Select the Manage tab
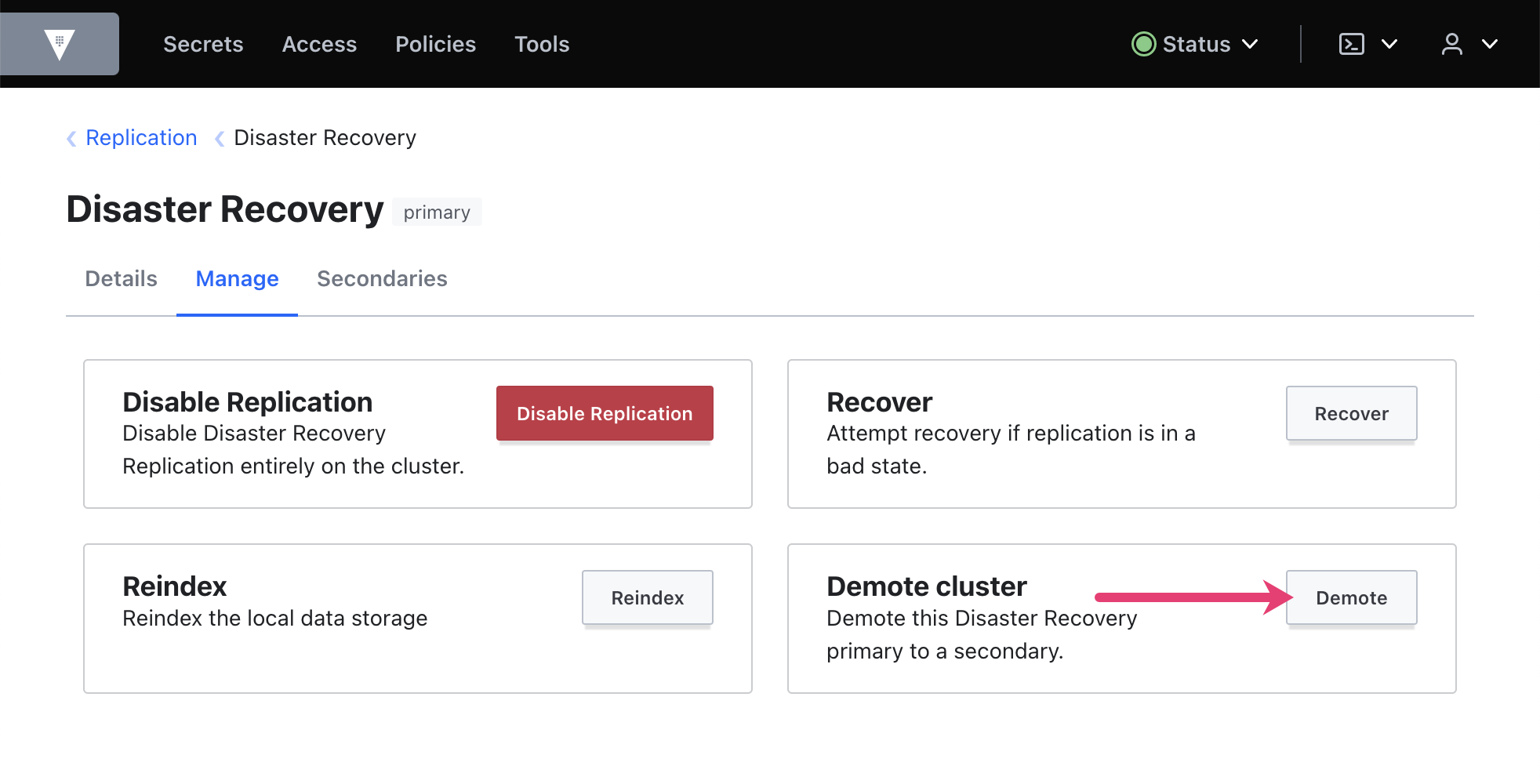Image resolution: width=1540 pixels, height=784 pixels. coord(237,279)
